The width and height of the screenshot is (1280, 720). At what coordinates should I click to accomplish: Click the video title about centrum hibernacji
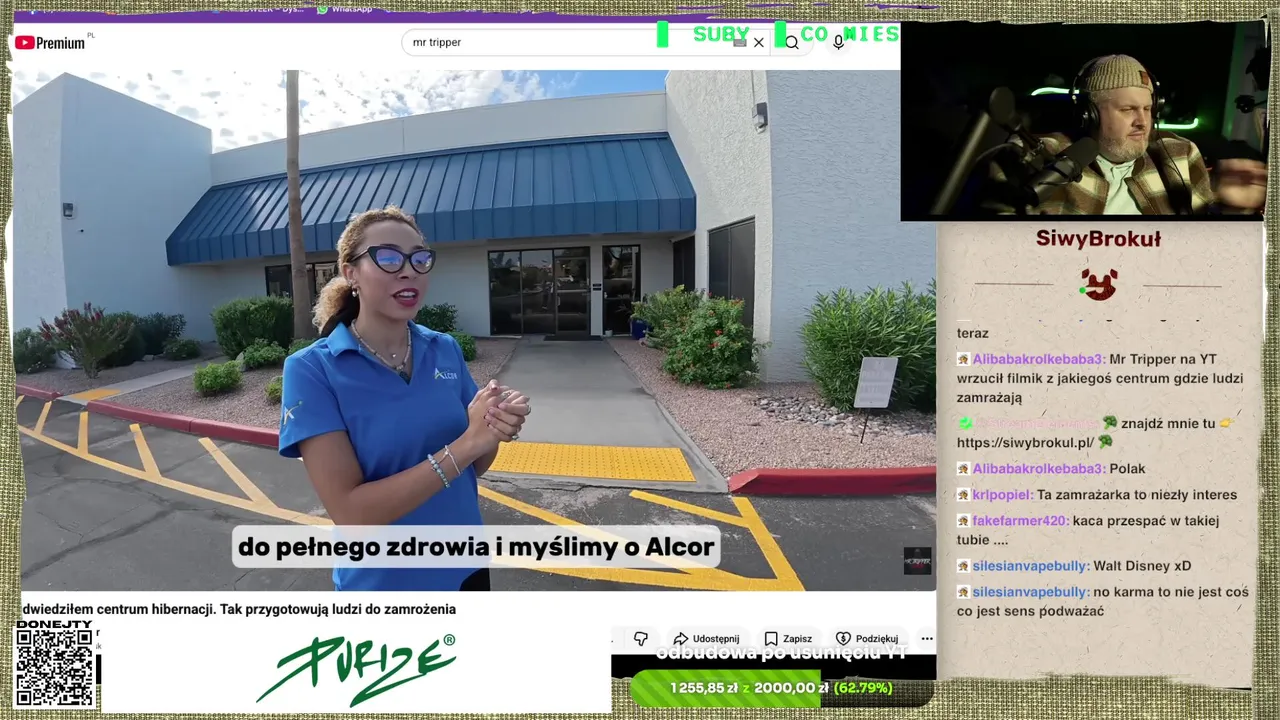coord(239,609)
